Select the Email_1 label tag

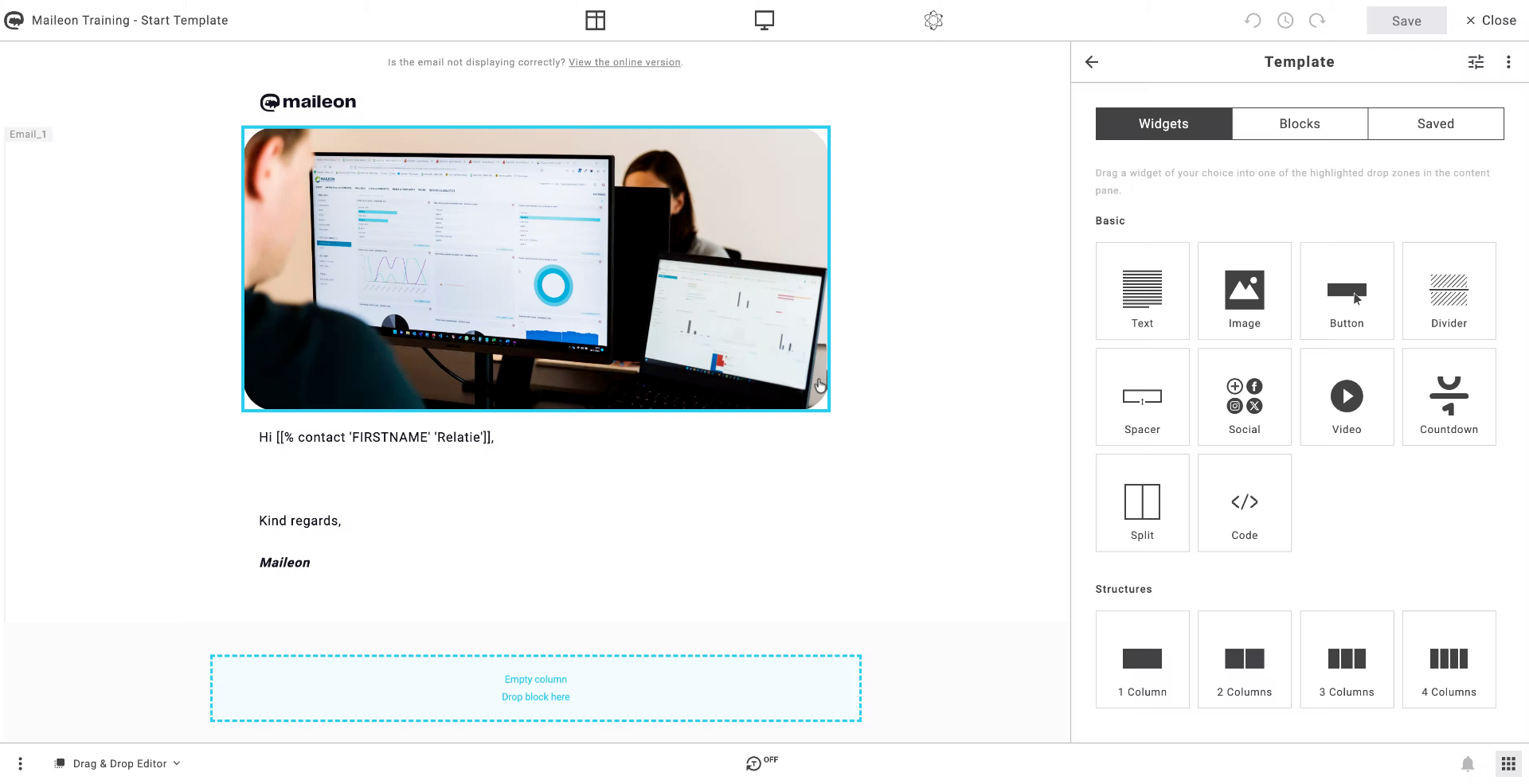pos(28,135)
